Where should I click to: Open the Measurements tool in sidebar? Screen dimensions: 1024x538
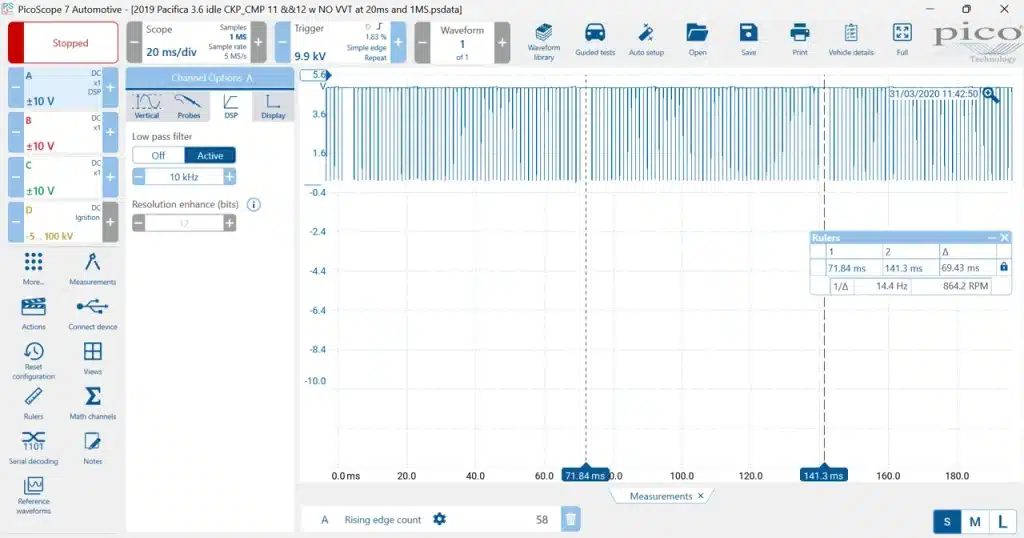click(x=92, y=268)
